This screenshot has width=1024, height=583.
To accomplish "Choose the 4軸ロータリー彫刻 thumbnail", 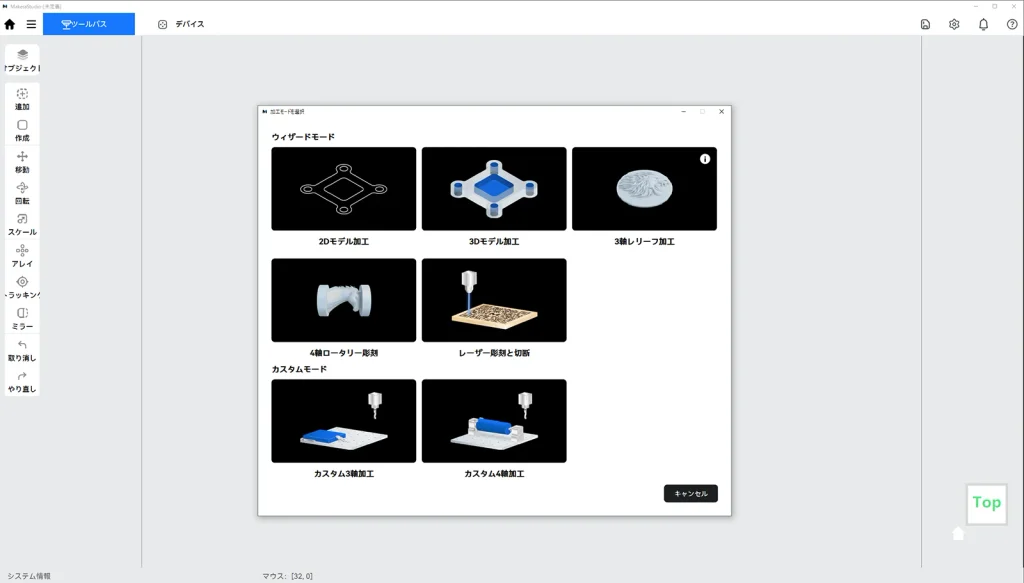I will click(344, 300).
